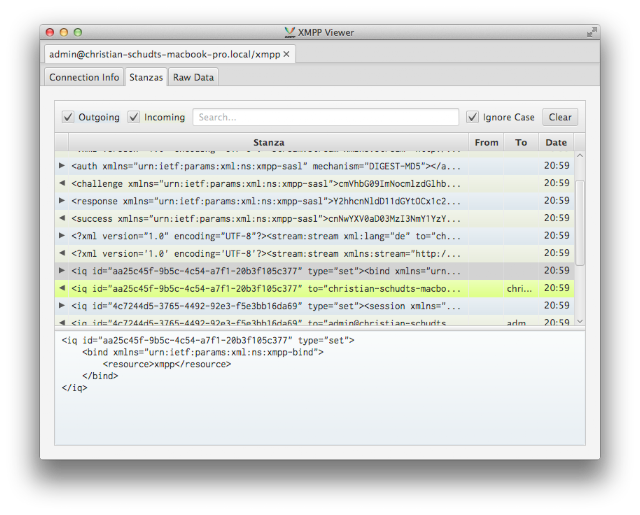Click the 20:59 date of the session iq row
This screenshot has height=515, width=640.
tap(556, 306)
